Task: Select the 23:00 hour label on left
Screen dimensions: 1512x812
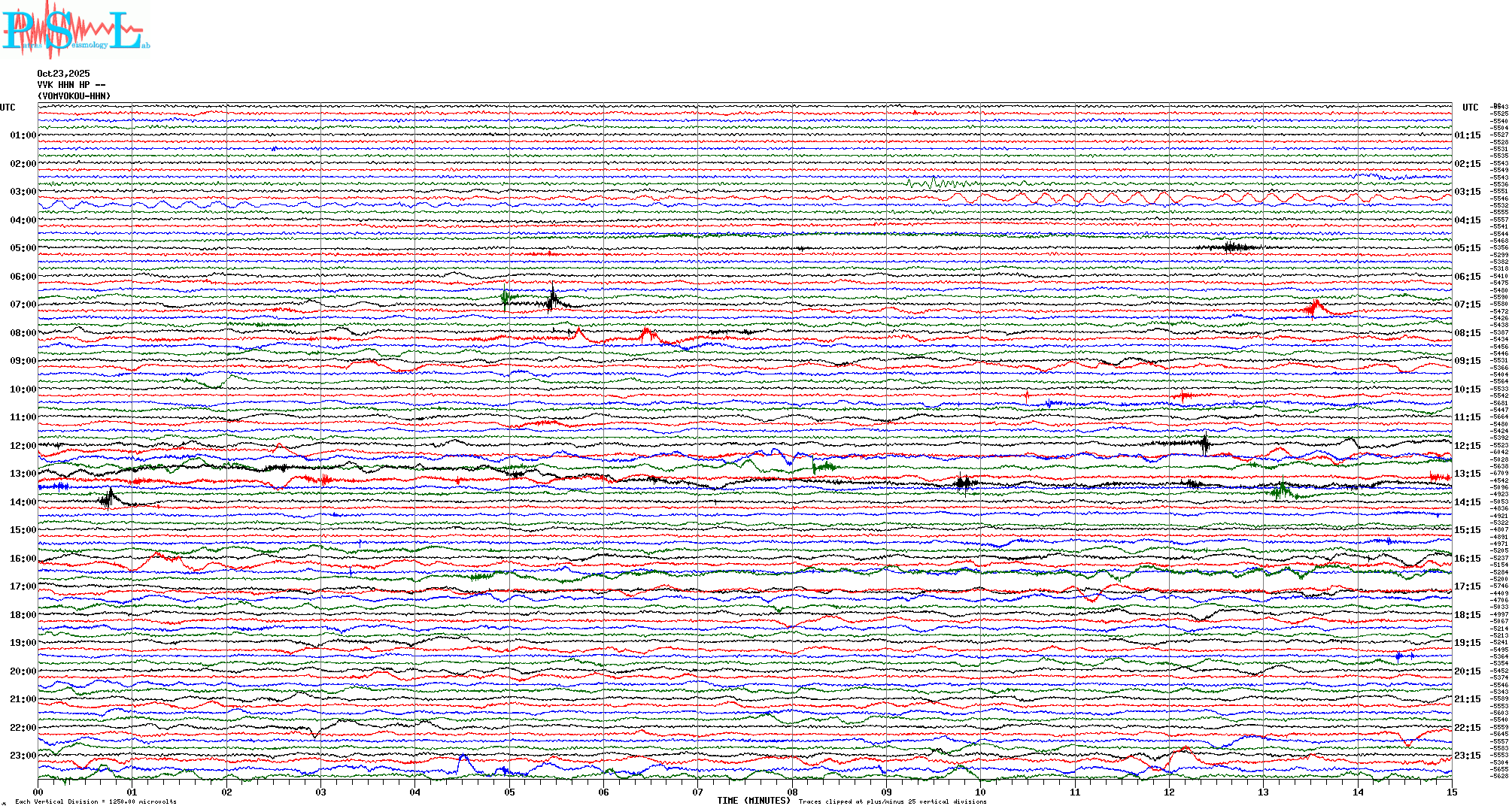Action: click(x=23, y=756)
